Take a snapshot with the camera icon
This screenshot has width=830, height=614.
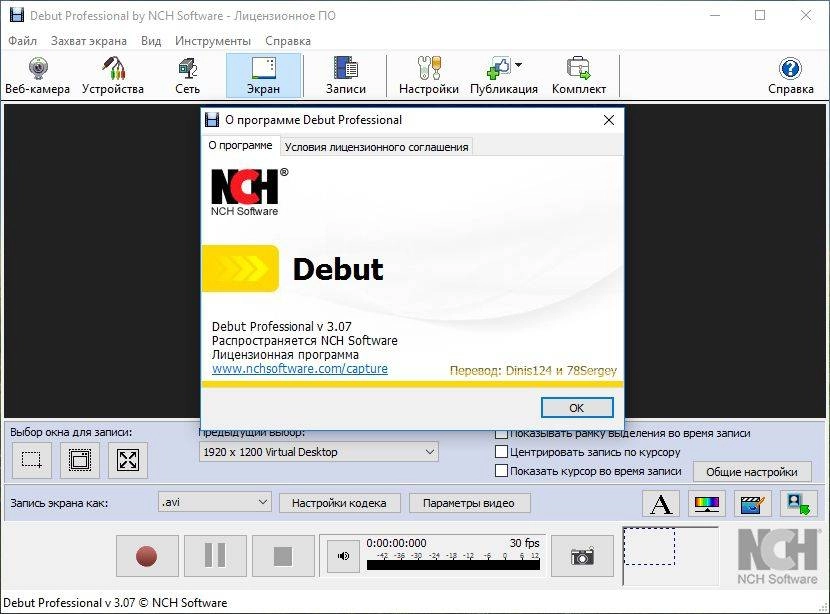tap(582, 556)
